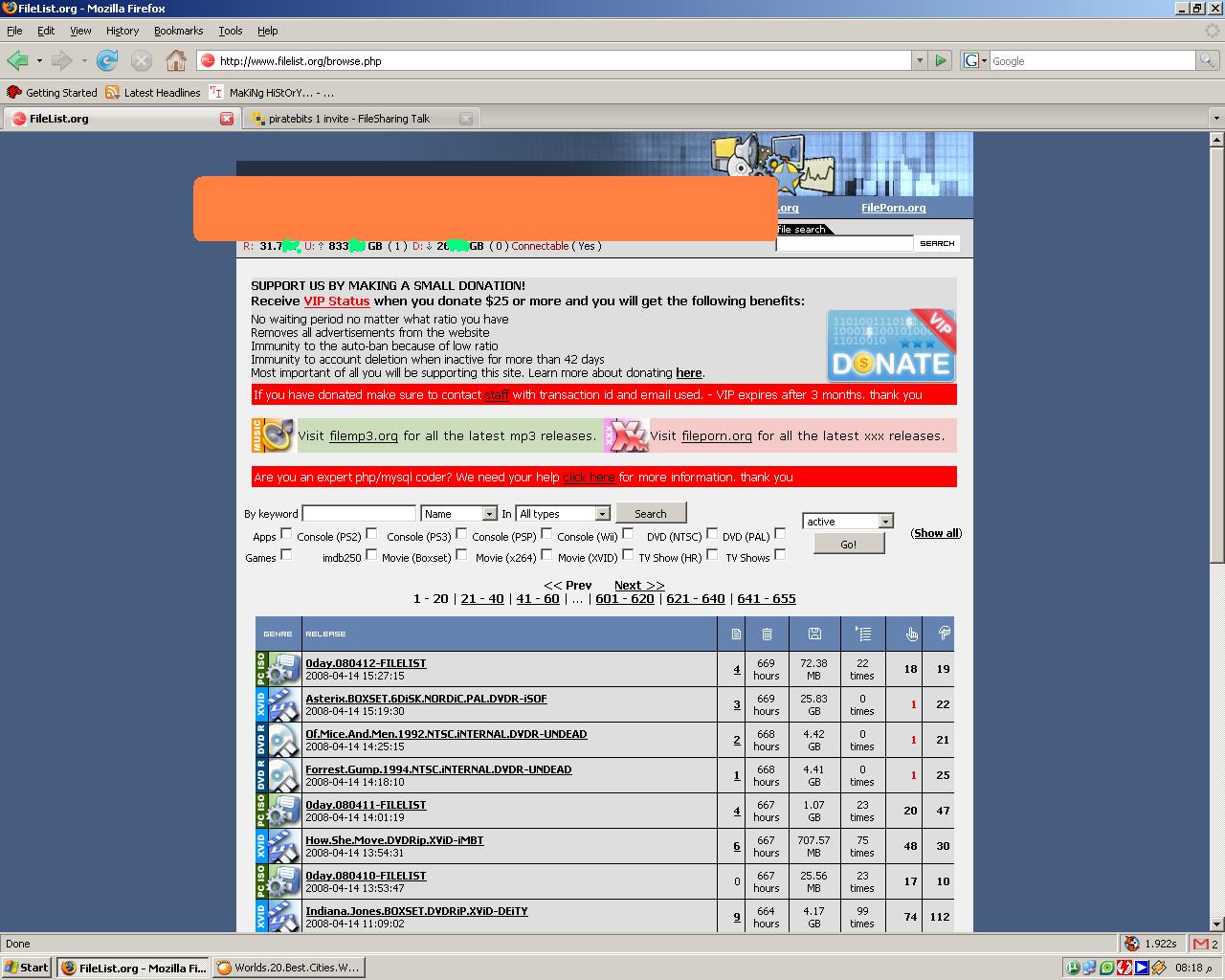Open the Bookmarks menu
Viewport: 1225px width, 980px height.
[x=178, y=31]
